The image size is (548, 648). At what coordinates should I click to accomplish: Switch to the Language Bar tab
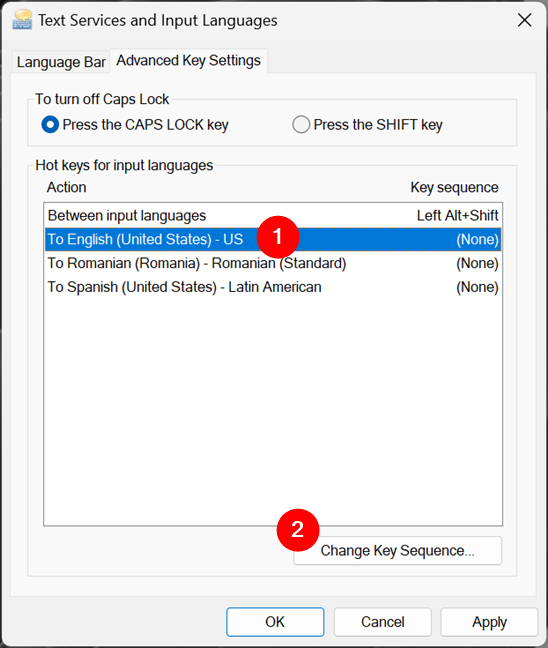click(x=61, y=62)
